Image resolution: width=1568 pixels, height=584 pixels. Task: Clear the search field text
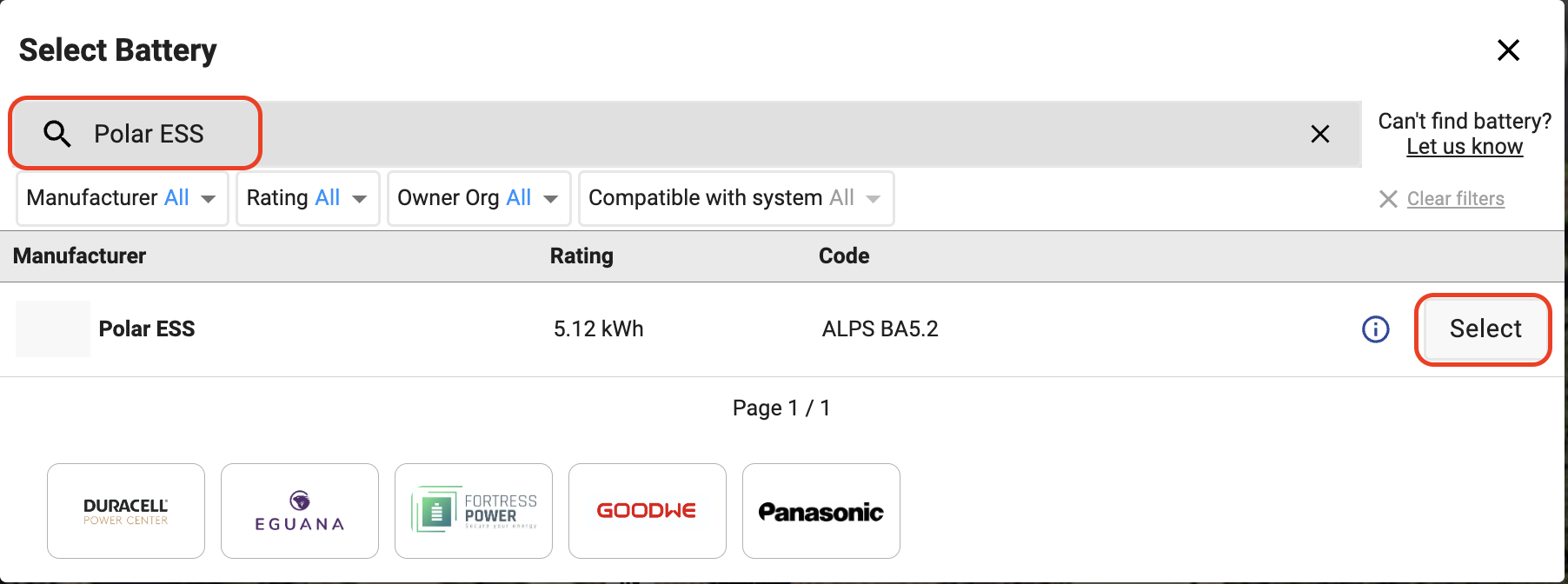[x=1319, y=134]
